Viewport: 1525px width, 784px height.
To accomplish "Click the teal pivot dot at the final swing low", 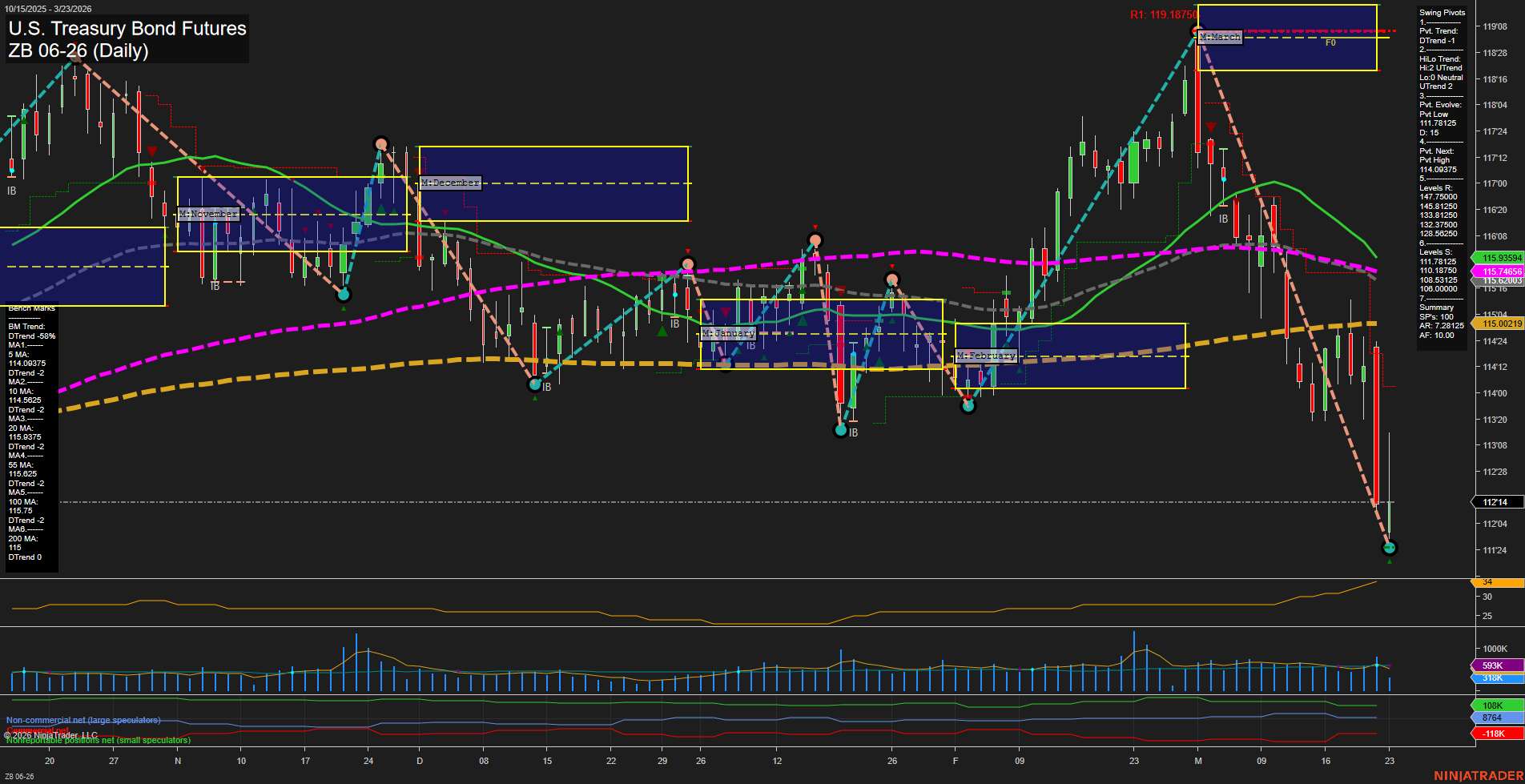I will click(1390, 548).
